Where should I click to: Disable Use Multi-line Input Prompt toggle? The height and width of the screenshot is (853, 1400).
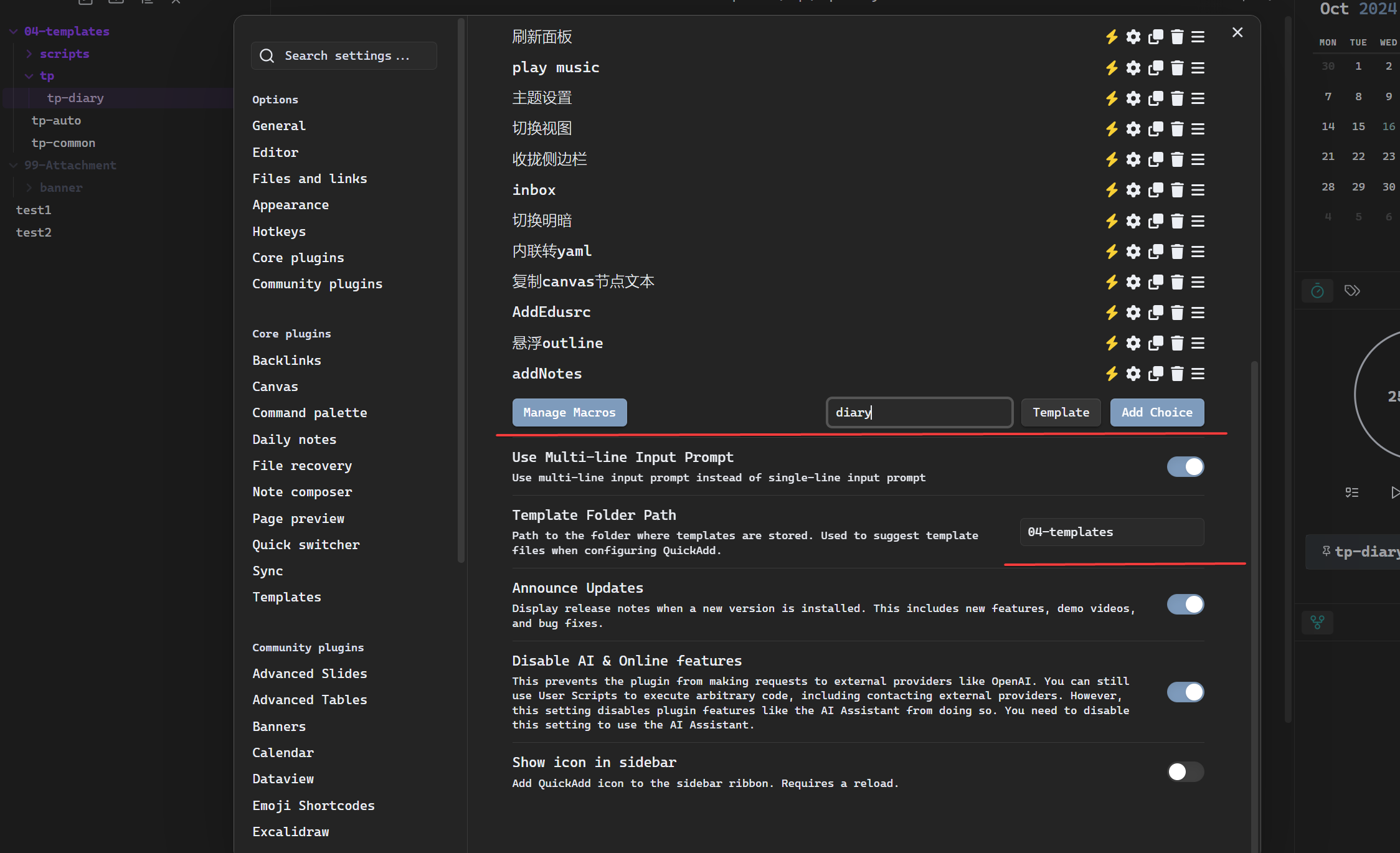[x=1185, y=467]
